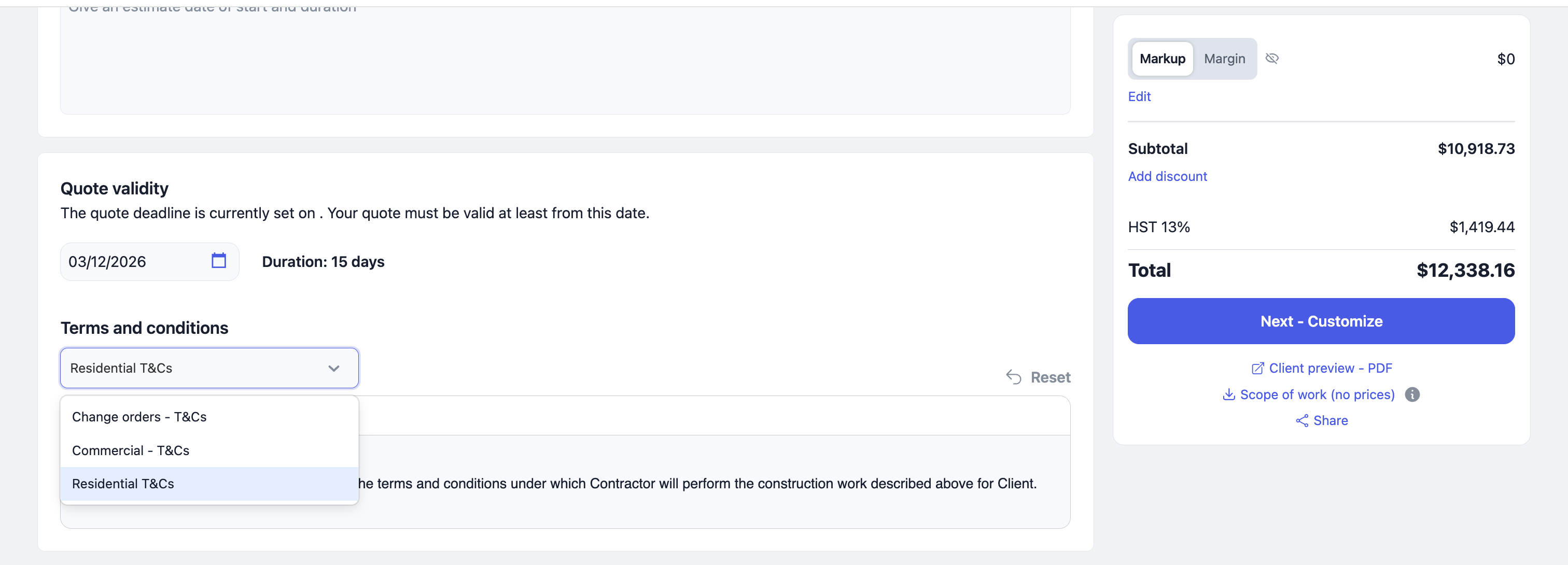
Task: Click the Reset undo arrow icon
Action: click(1014, 377)
